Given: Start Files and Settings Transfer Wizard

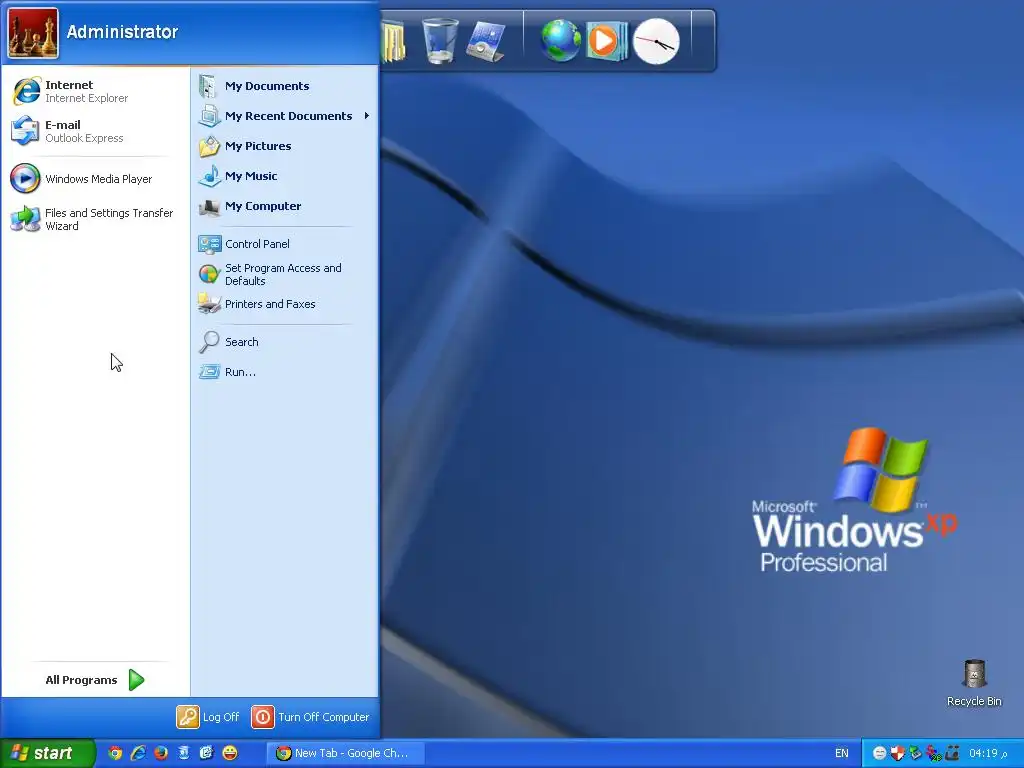Looking at the screenshot, I should pyautogui.click(x=95, y=219).
